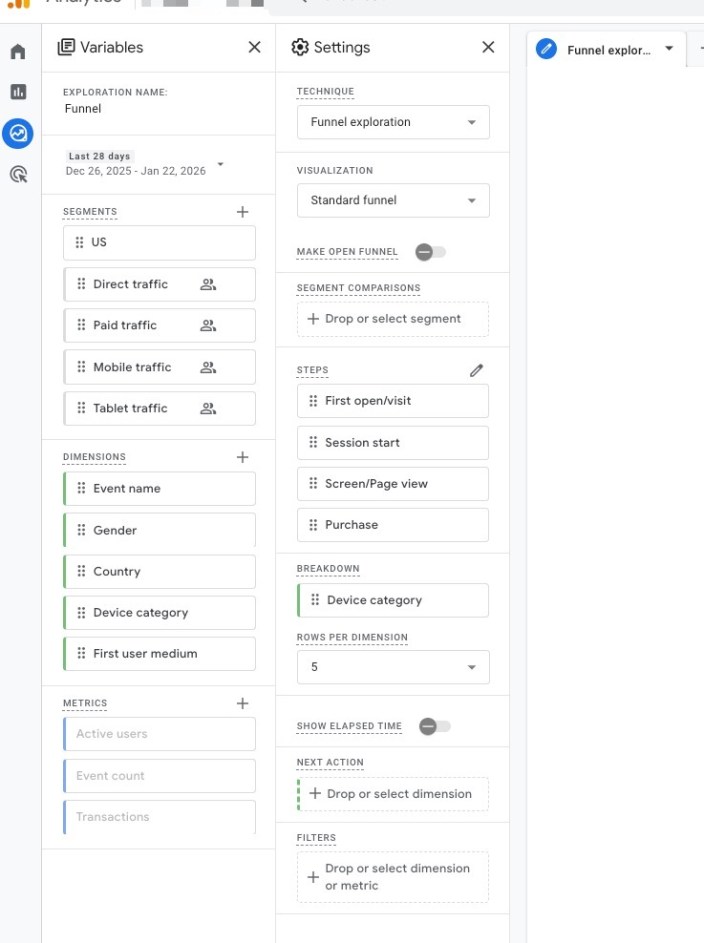
Task: Add a new metric with the plus icon
Action: point(242,702)
